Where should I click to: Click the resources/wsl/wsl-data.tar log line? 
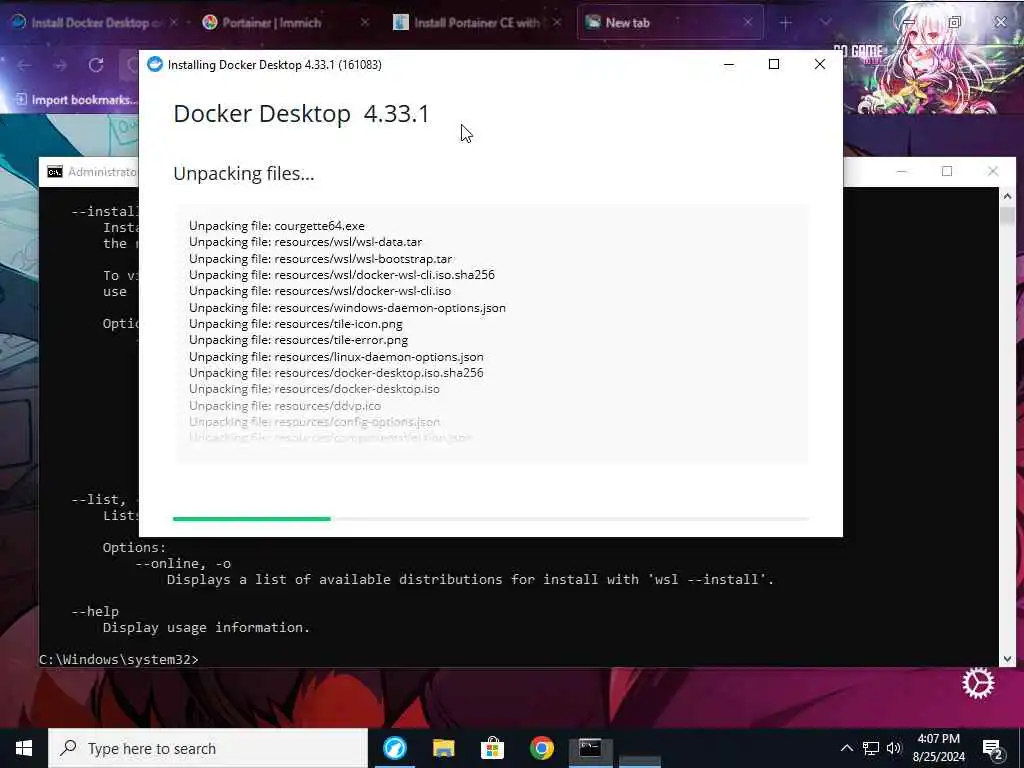click(306, 242)
